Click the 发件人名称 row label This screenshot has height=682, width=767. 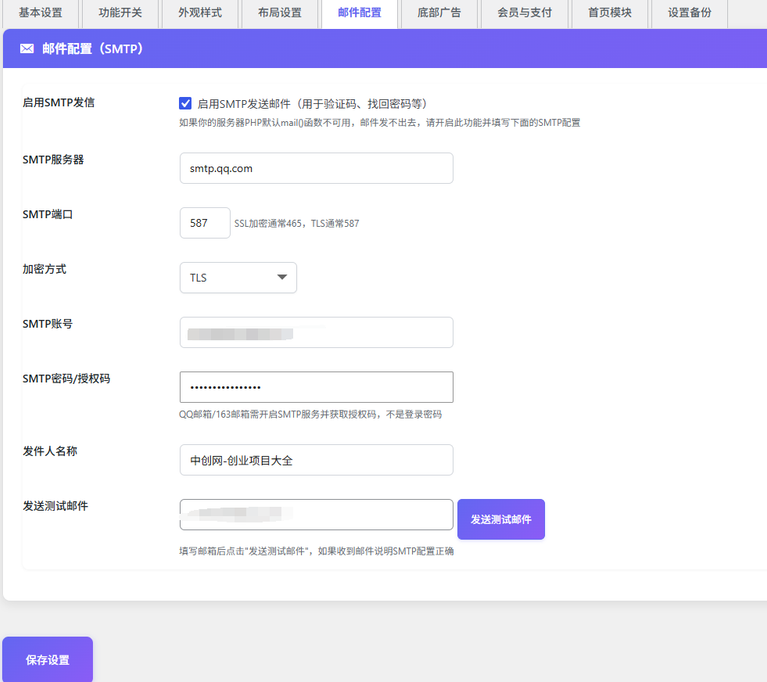50,451
